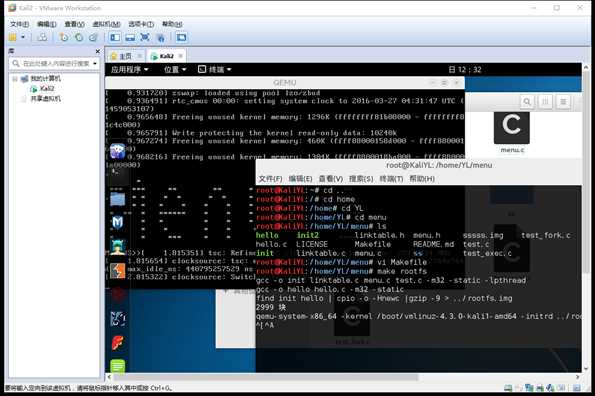This screenshot has width=595, height=396.
Task: Open the terminal 编辑(E) menu
Action: tap(301, 179)
